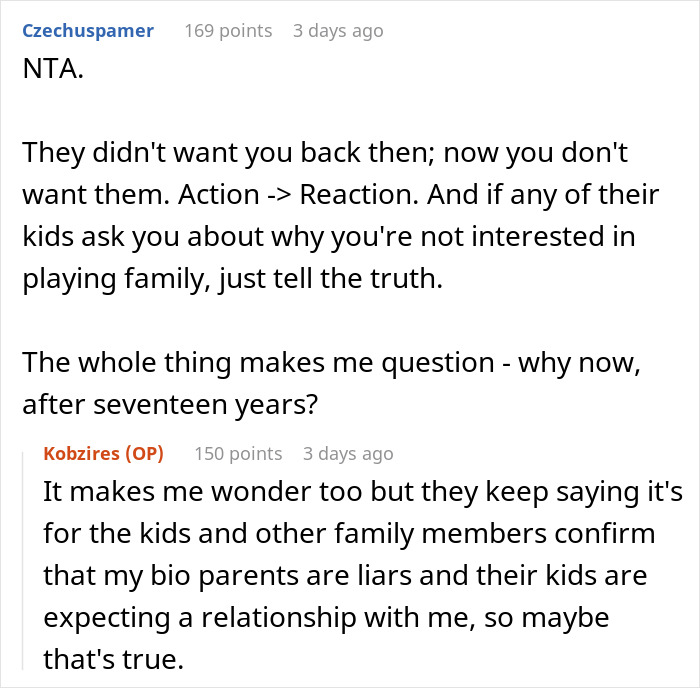Click the 169 points score
This screenshot has width=700, height=688.
(x=228, y=31)
